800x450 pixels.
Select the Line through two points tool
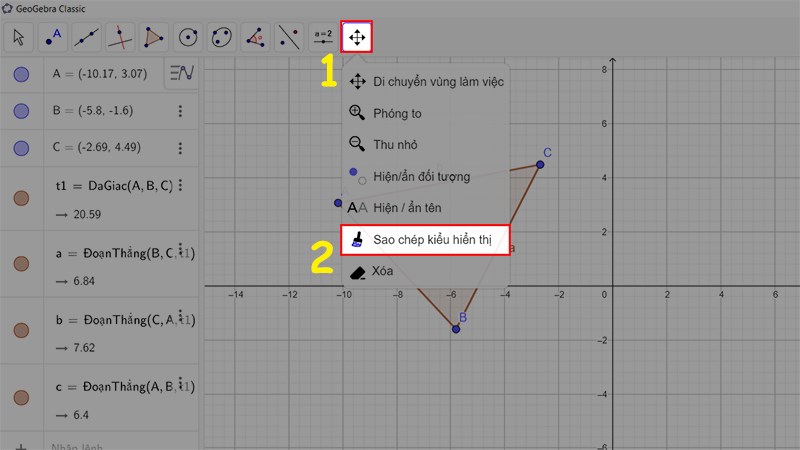(87, 37)
